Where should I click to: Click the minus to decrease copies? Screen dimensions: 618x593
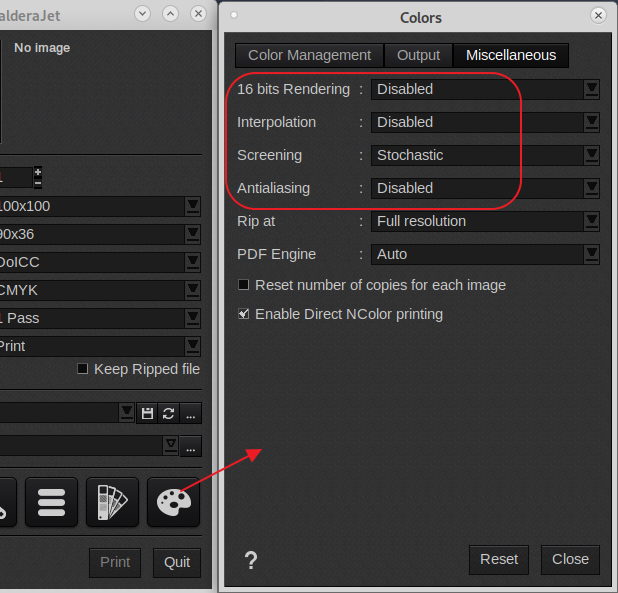tap(38, 183)
